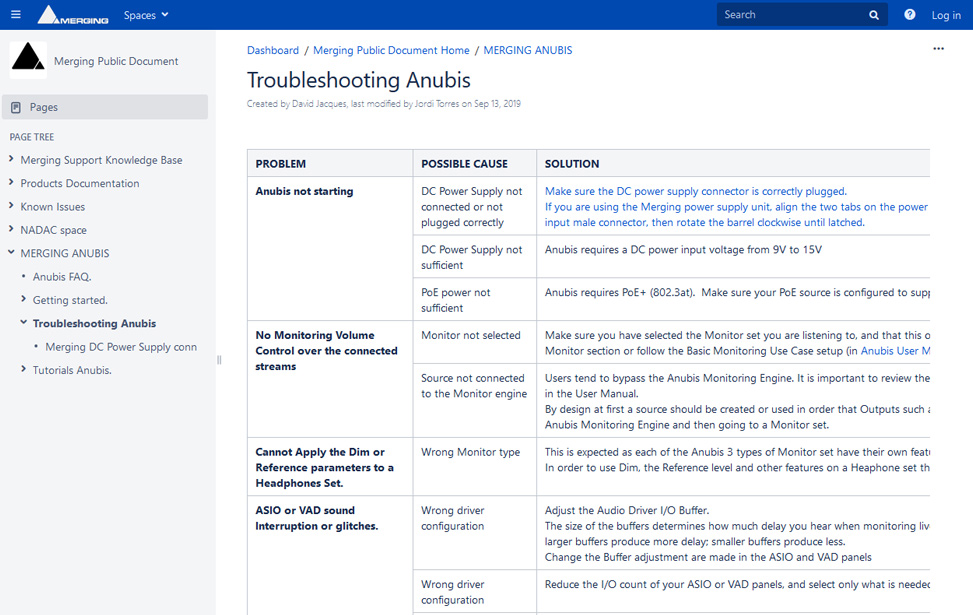Viewport: 973px width, 615px height.
Task: Click the Log in link
Action: (x=946, y=15)
